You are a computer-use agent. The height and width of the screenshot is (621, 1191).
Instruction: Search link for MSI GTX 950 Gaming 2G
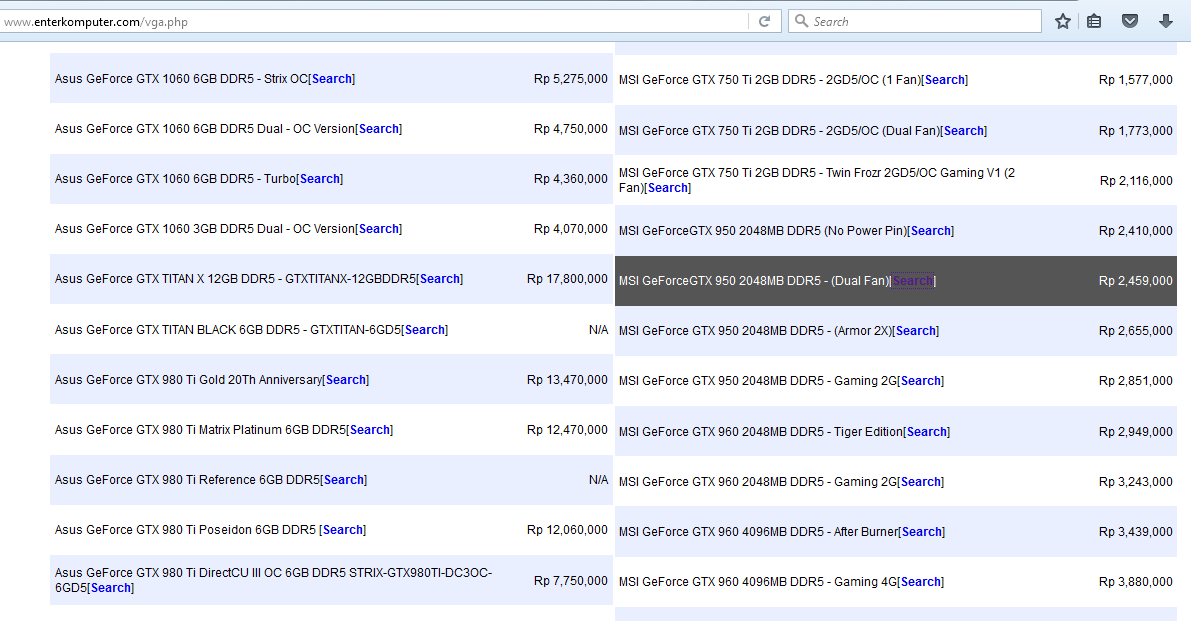[921, 381]
